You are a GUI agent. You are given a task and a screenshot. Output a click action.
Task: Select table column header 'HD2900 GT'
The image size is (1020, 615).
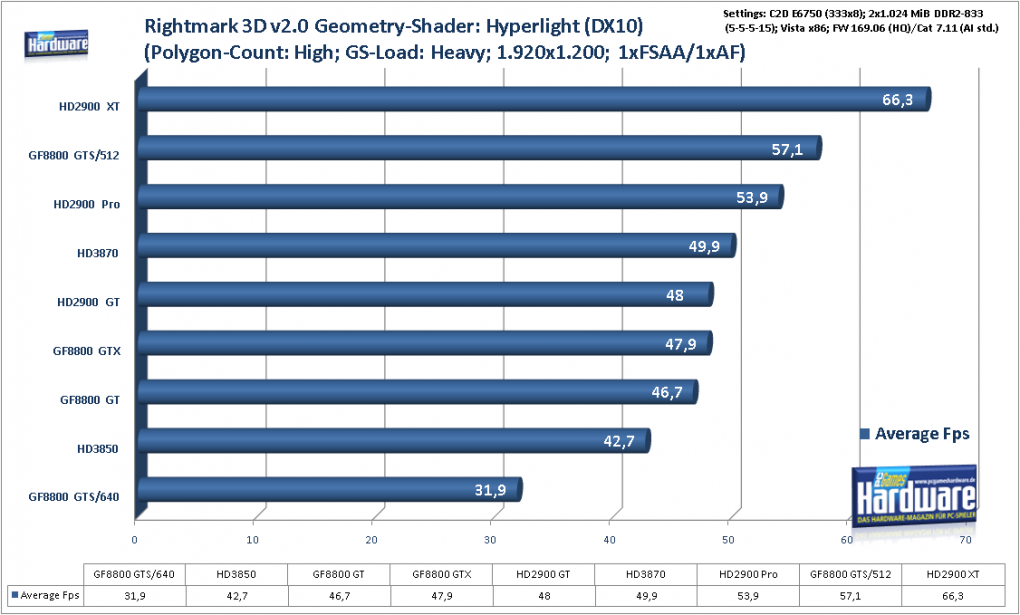(x=543, y=575)
